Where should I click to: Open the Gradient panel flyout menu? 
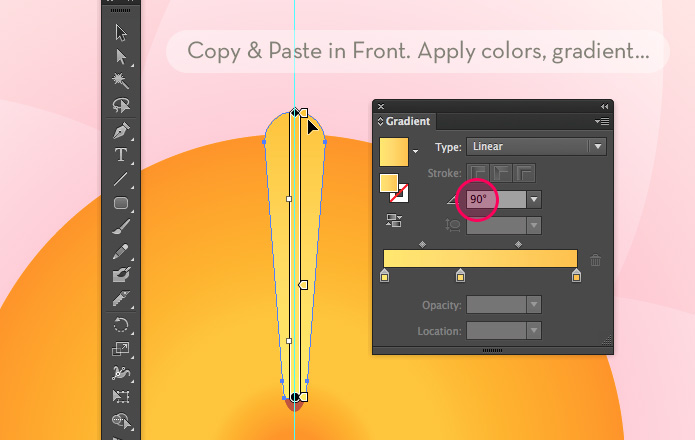[x=602, y=121]
